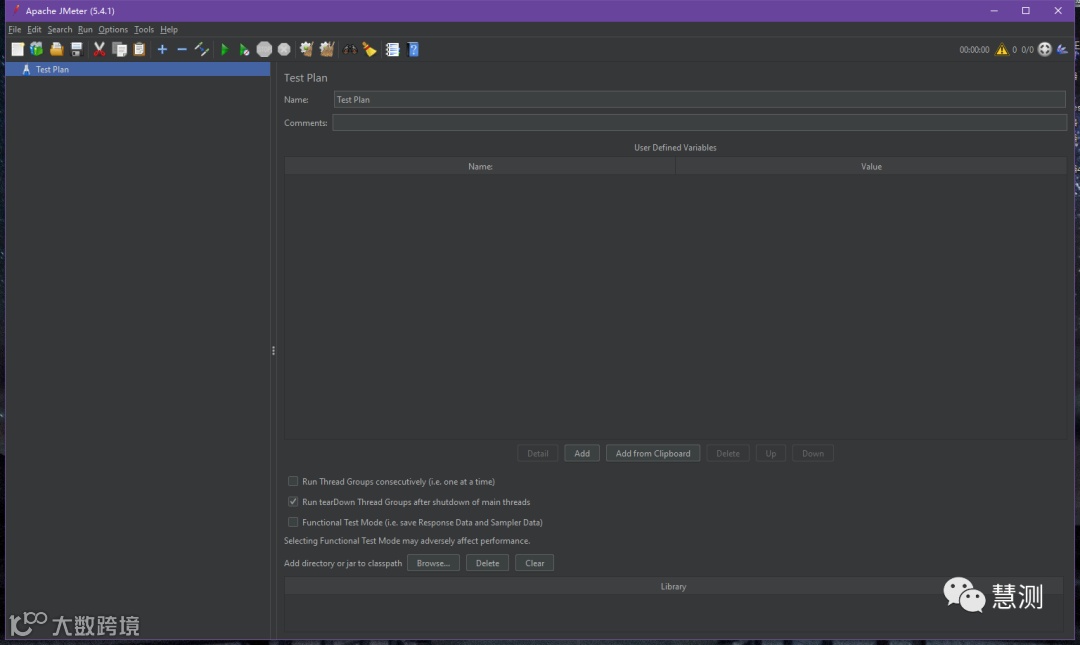Open the Edit menu
The width and height of the screenshot is (1080, 645).
click(34, 30)
